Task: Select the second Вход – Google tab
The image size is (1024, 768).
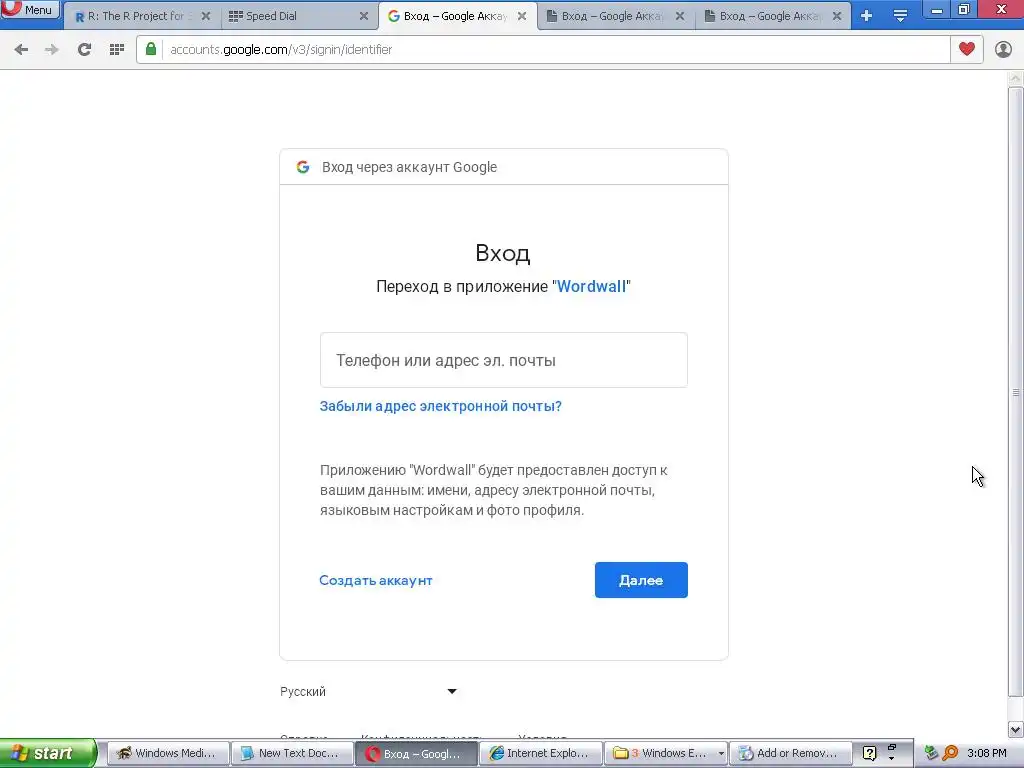Action: (615, 16)
